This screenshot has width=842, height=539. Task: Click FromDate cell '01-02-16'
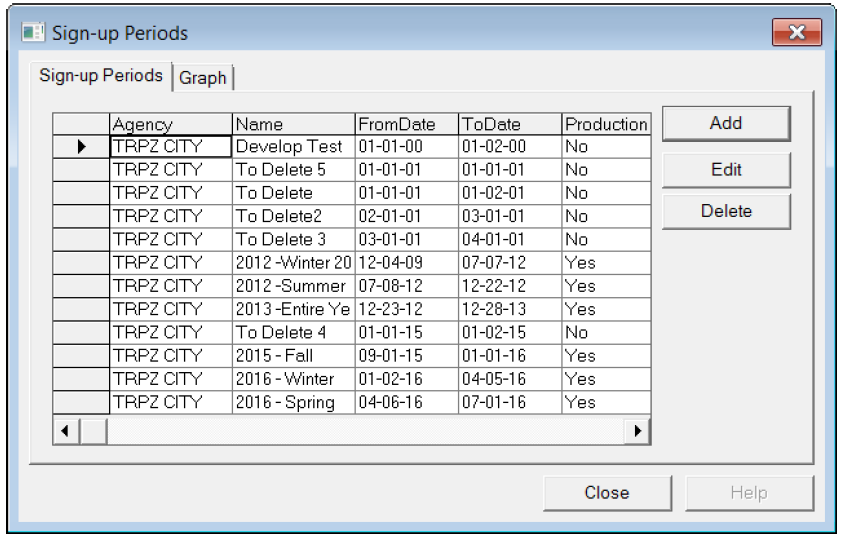(x=407, y=379)
